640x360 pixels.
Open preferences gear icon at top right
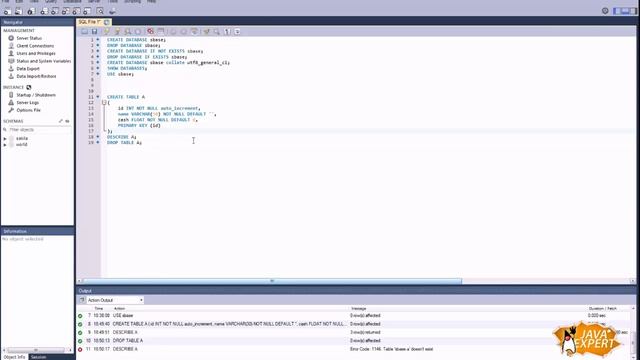point(605,11)
